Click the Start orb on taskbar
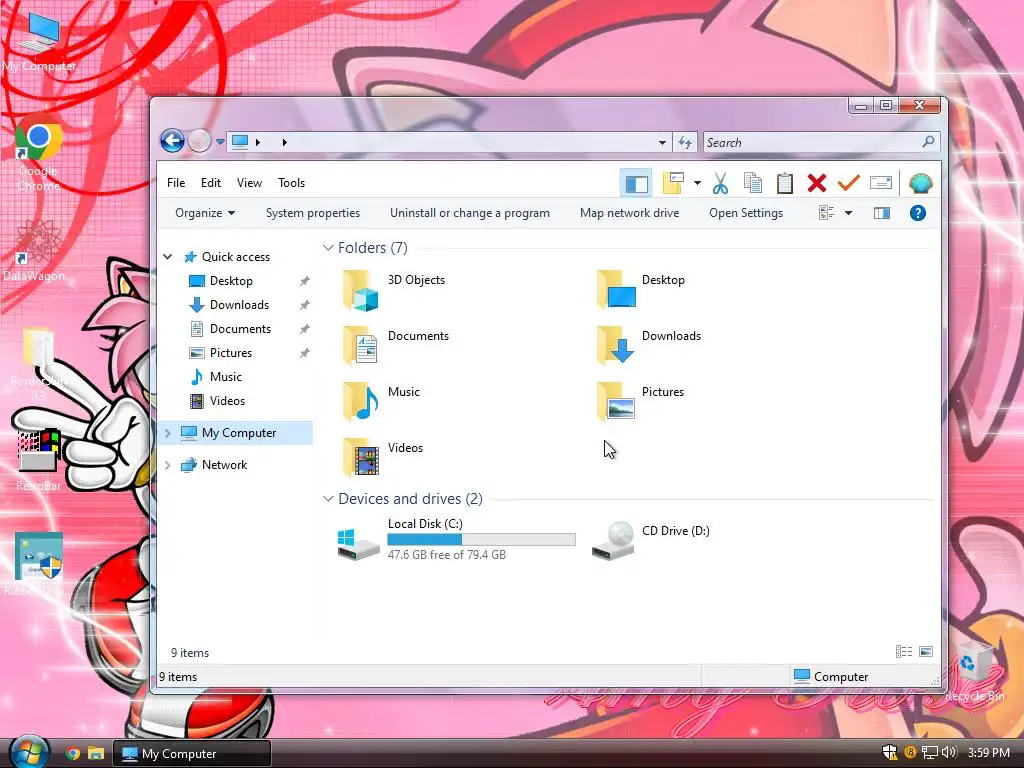 (x=29, y=752)
